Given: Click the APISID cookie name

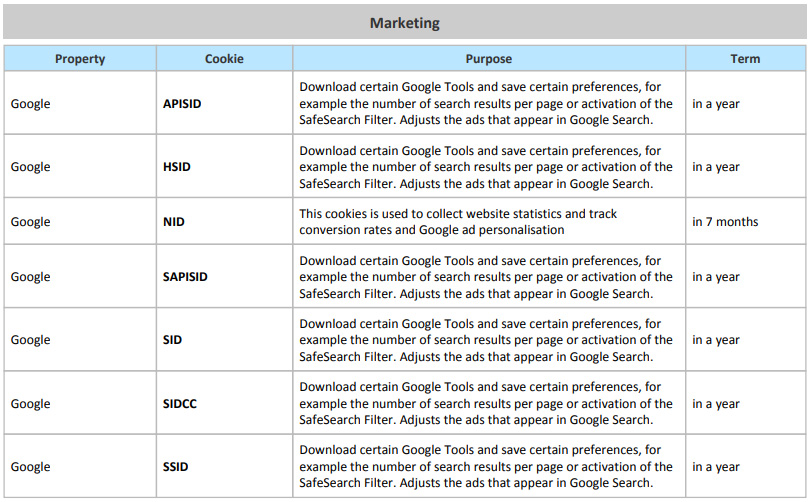Looking at the screenshot, I should 182,103.
